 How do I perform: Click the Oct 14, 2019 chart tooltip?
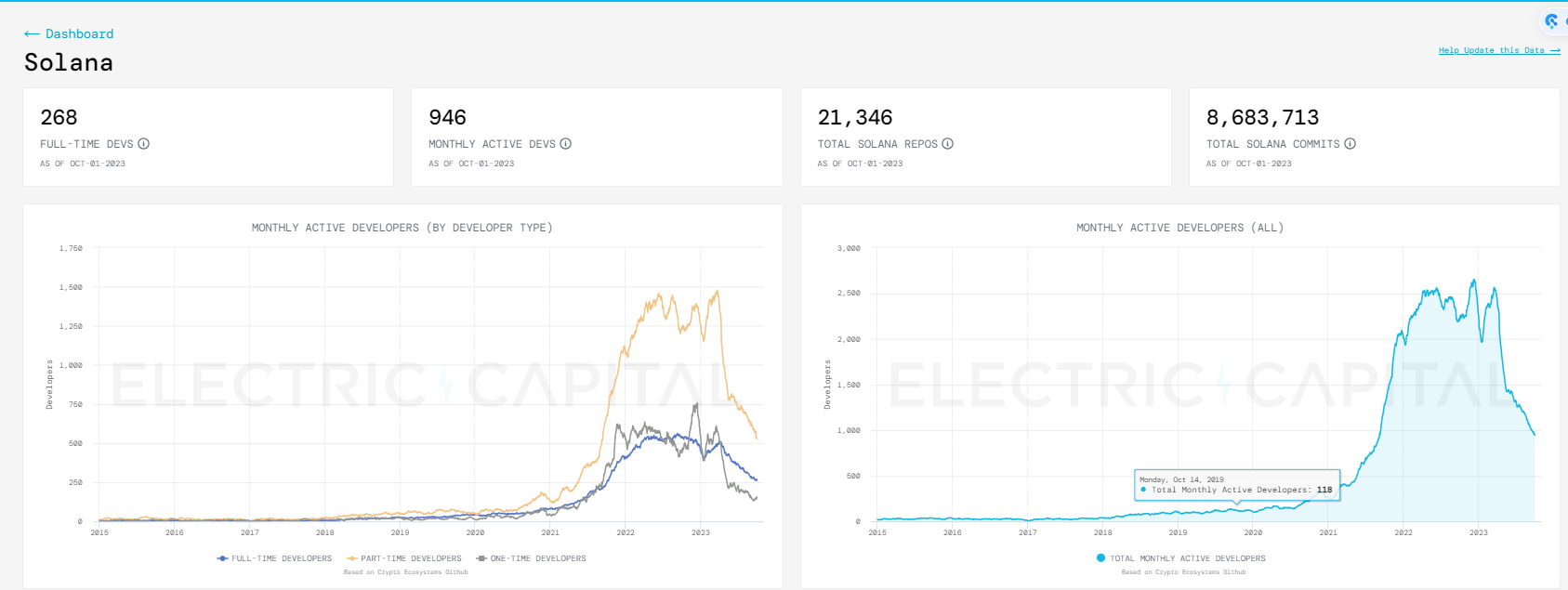point(1236,485)
